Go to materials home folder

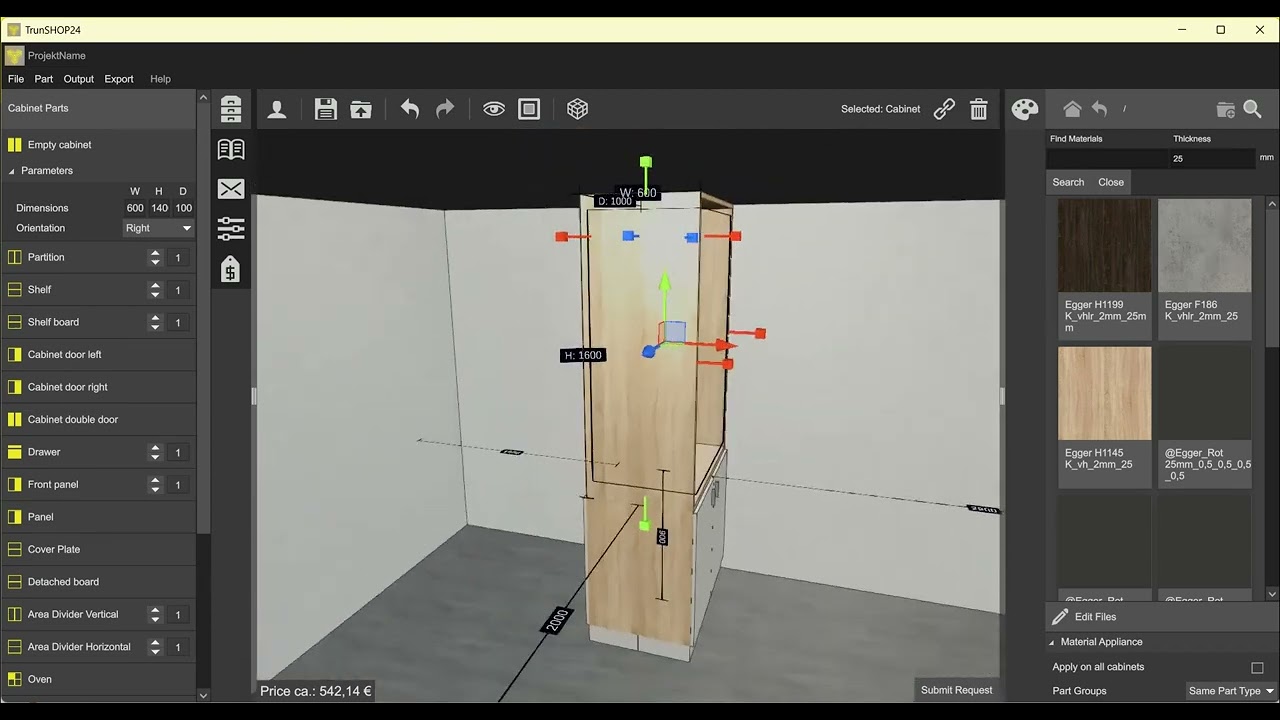pos(1072,109)
